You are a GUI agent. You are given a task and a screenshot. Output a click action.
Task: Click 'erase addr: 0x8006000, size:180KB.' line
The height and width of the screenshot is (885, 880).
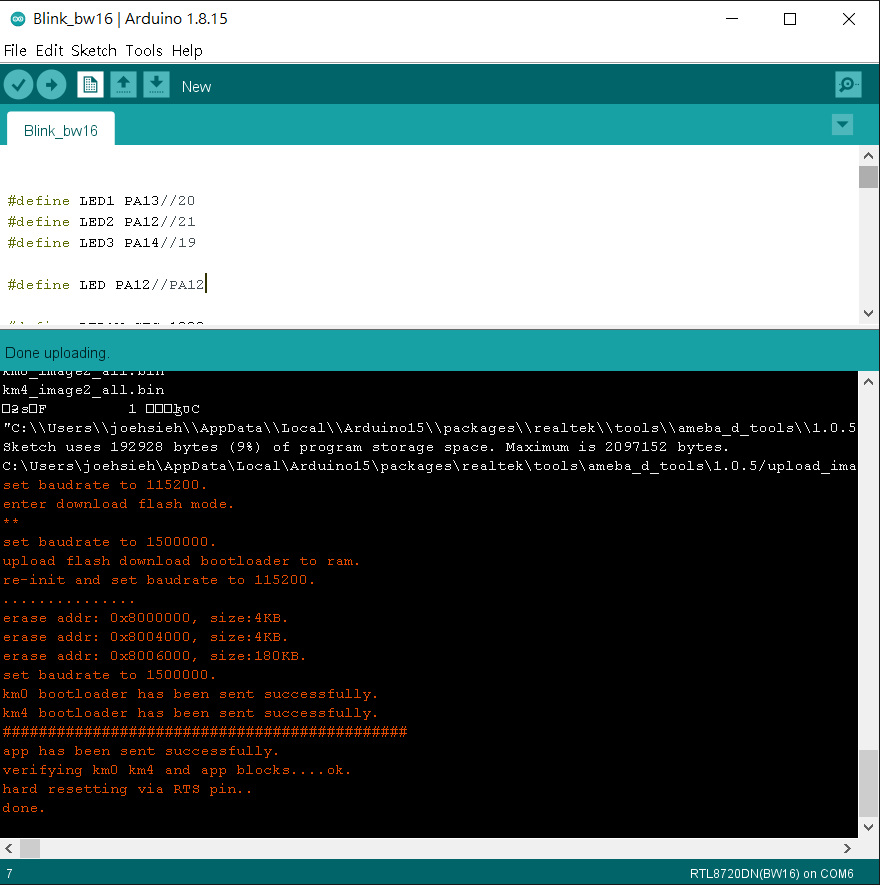coord(154,656)
